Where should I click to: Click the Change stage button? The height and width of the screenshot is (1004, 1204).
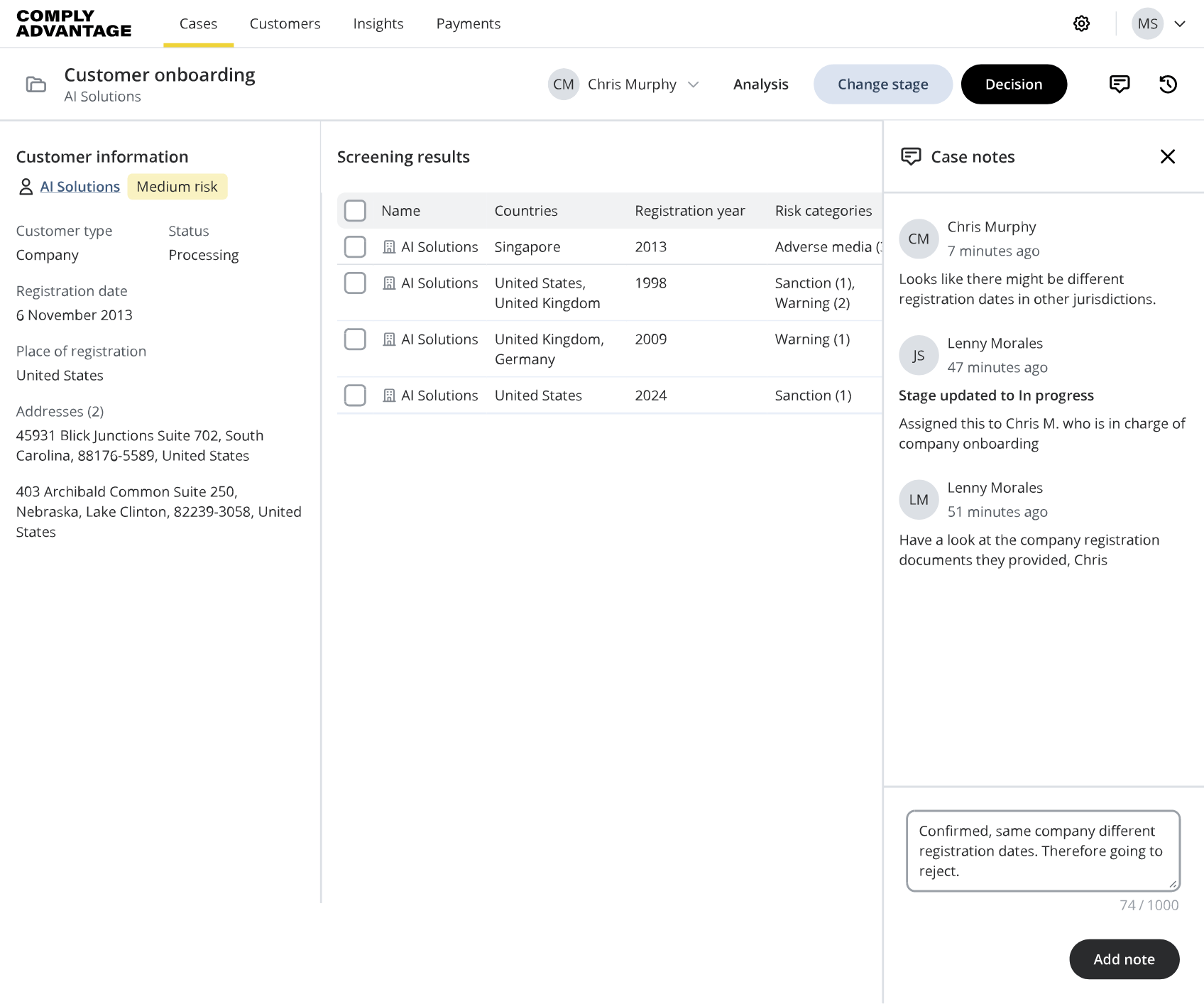(883, 84)
